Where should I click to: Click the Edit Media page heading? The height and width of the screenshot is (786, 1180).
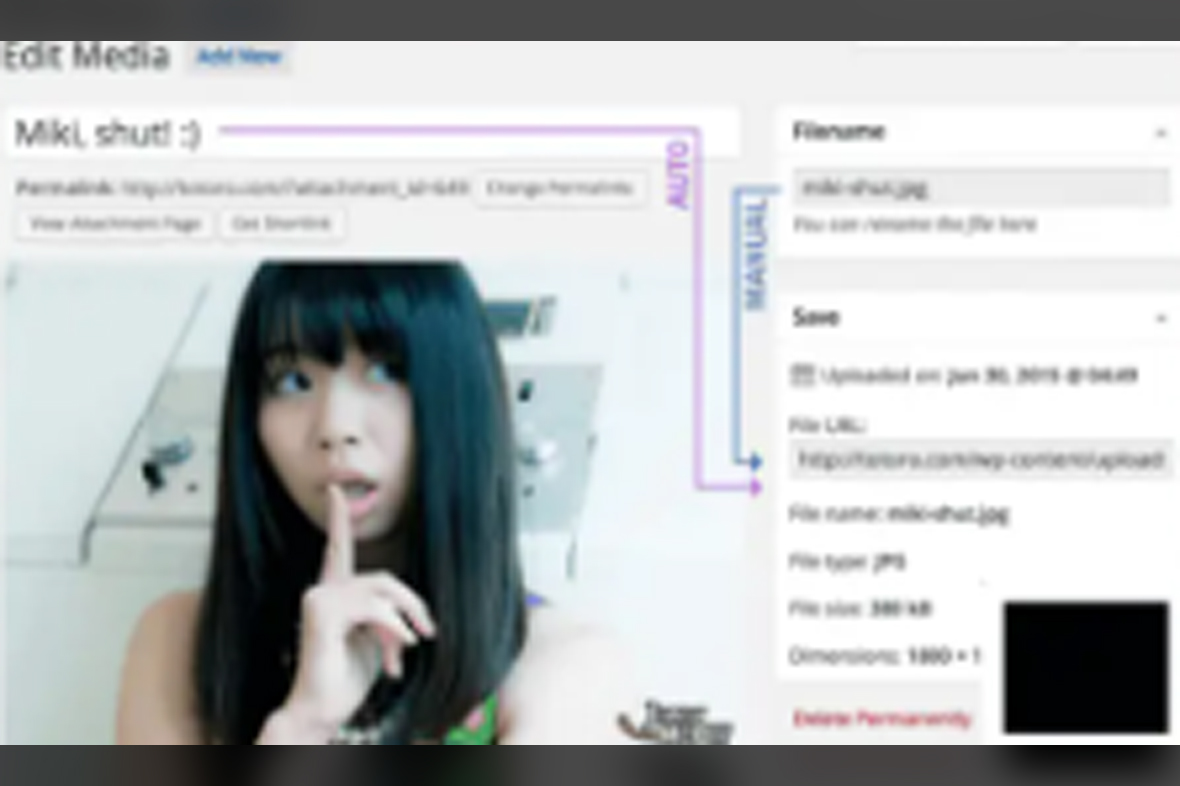coord(85,57)
